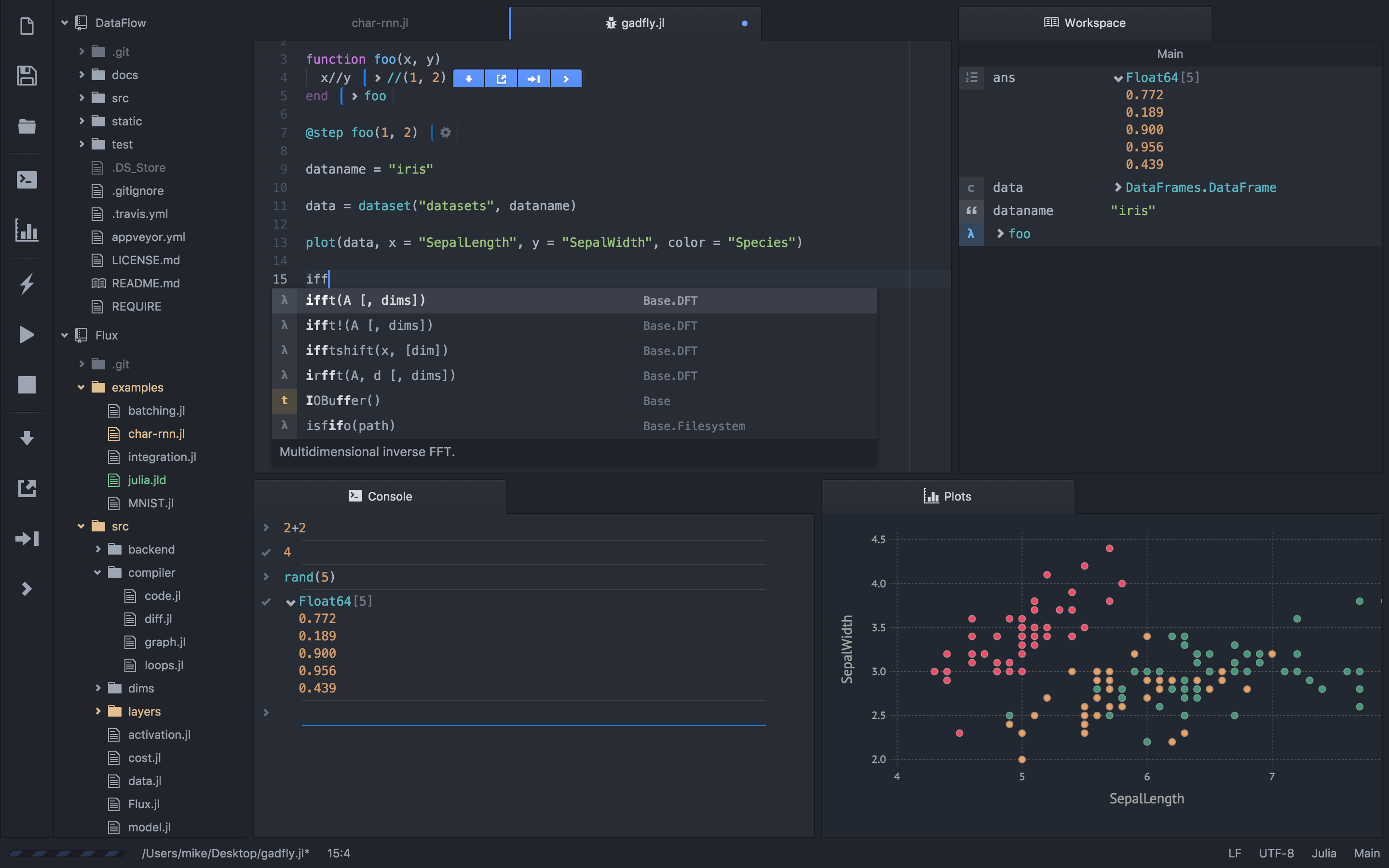Viewport: 1389px width, 868px height.
Task: Click Main module in status bar
Action: (x=1367, y=853)
